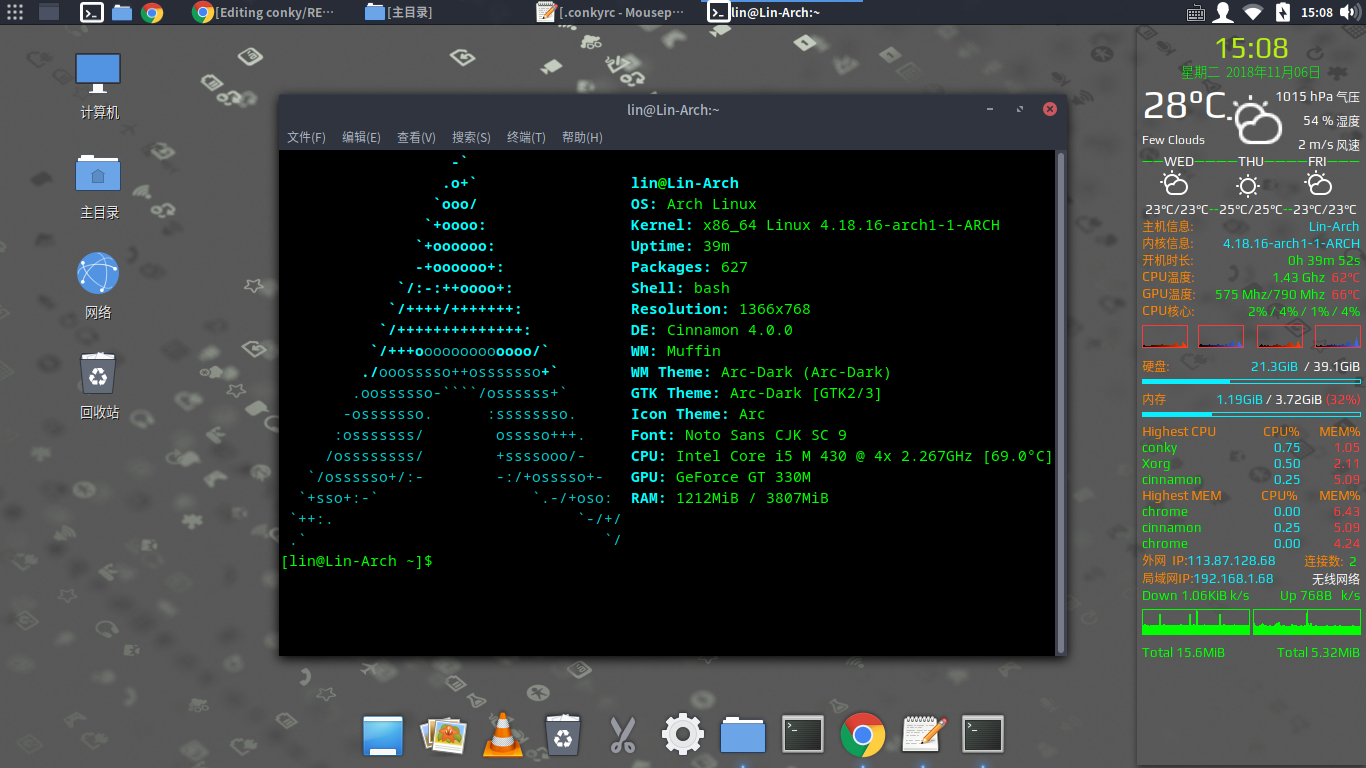The height and width of the screenshot is (768, 1366).
Task: Open the 帮助(H) menu in the terminal
Action: pos(582,138)
